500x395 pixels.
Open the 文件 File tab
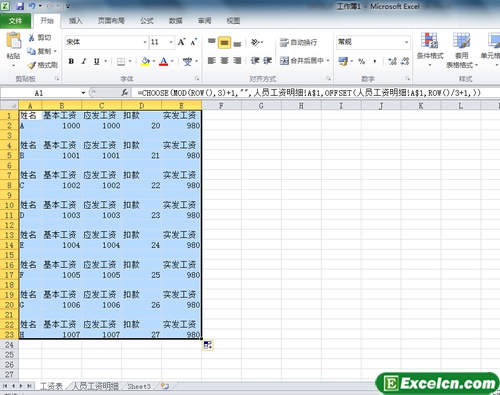[x=15, y=21]
